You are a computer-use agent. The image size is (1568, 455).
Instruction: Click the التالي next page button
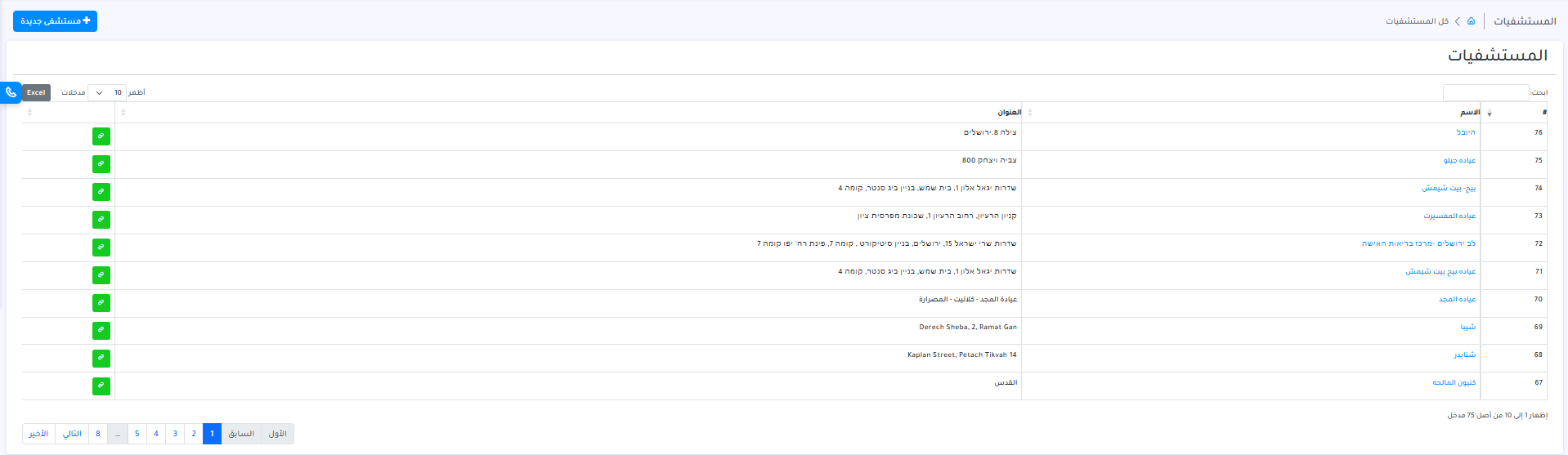[x=73, y=434]
